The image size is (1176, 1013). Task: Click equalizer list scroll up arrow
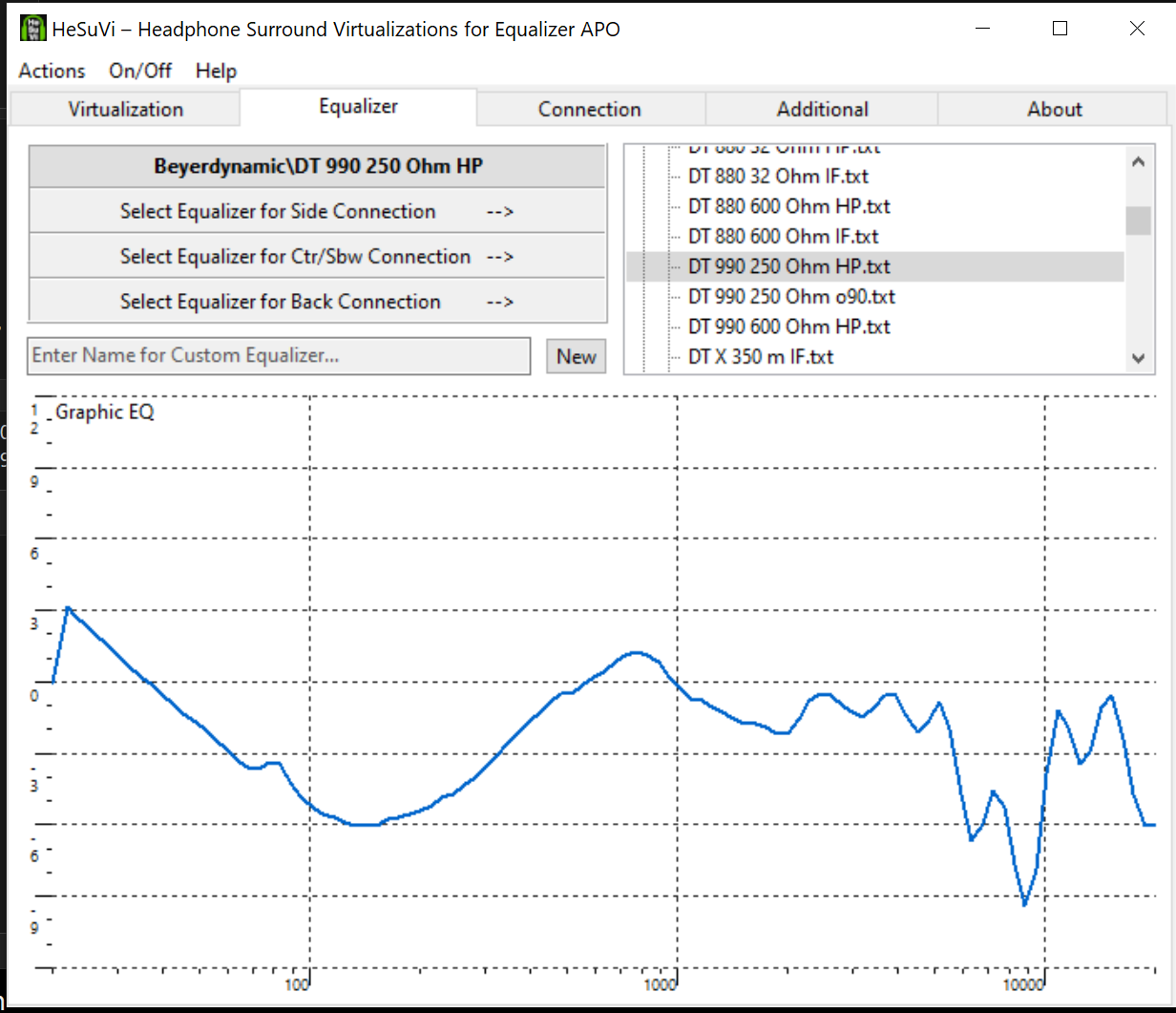click(1138, 161)
